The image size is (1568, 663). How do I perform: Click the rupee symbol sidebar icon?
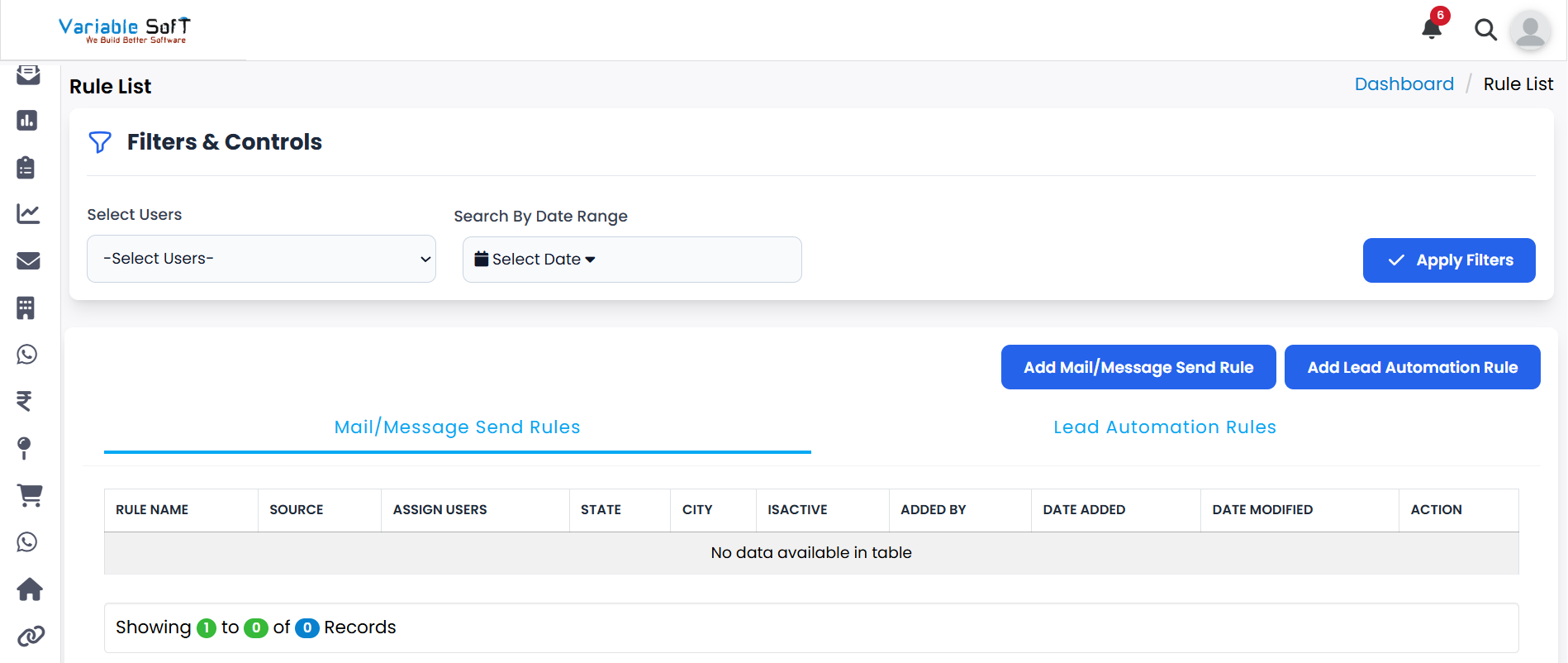25,401
